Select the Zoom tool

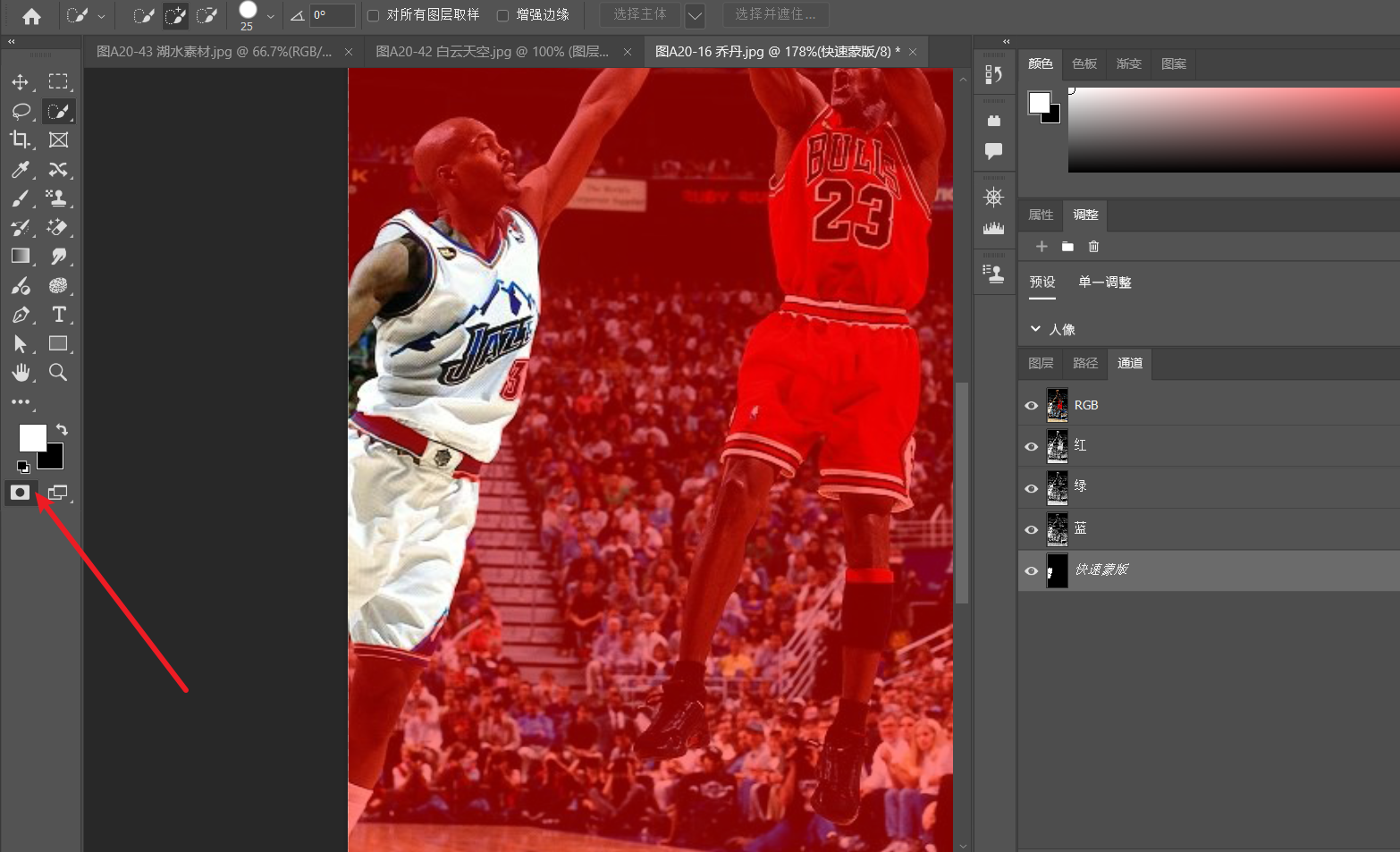point(58,372)
